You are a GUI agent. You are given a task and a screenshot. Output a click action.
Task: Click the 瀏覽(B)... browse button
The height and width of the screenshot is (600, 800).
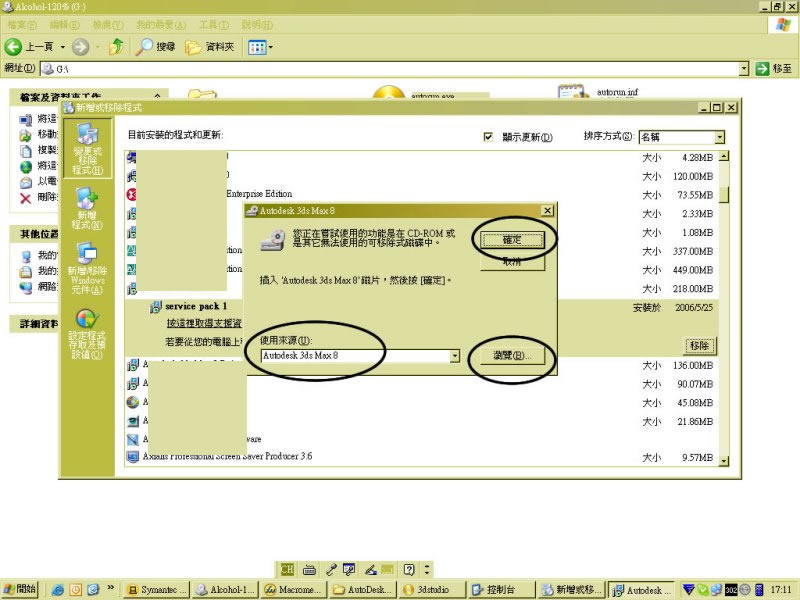coord(513,356)
